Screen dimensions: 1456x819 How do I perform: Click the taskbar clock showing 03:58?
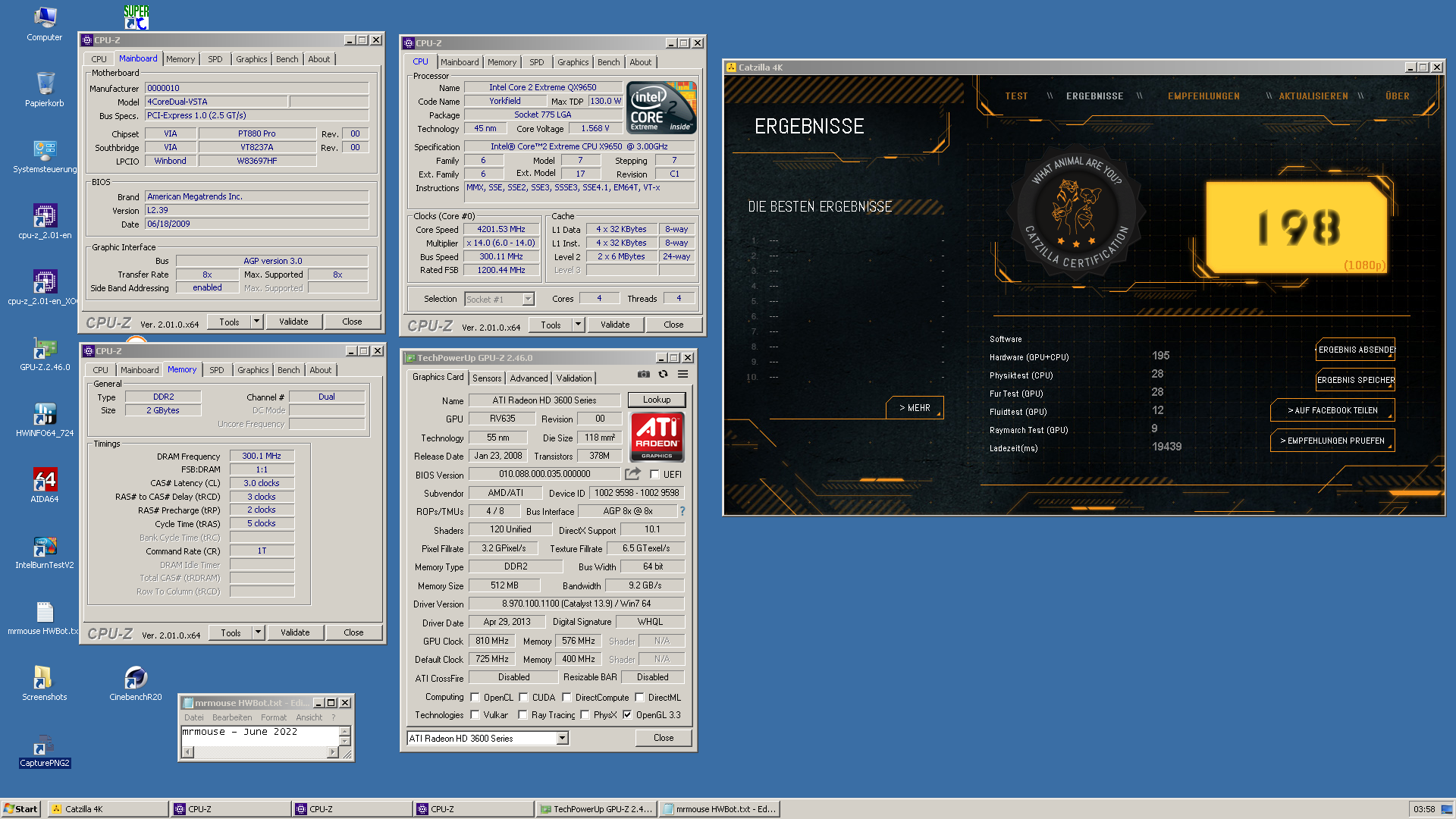pos(1424,809)
